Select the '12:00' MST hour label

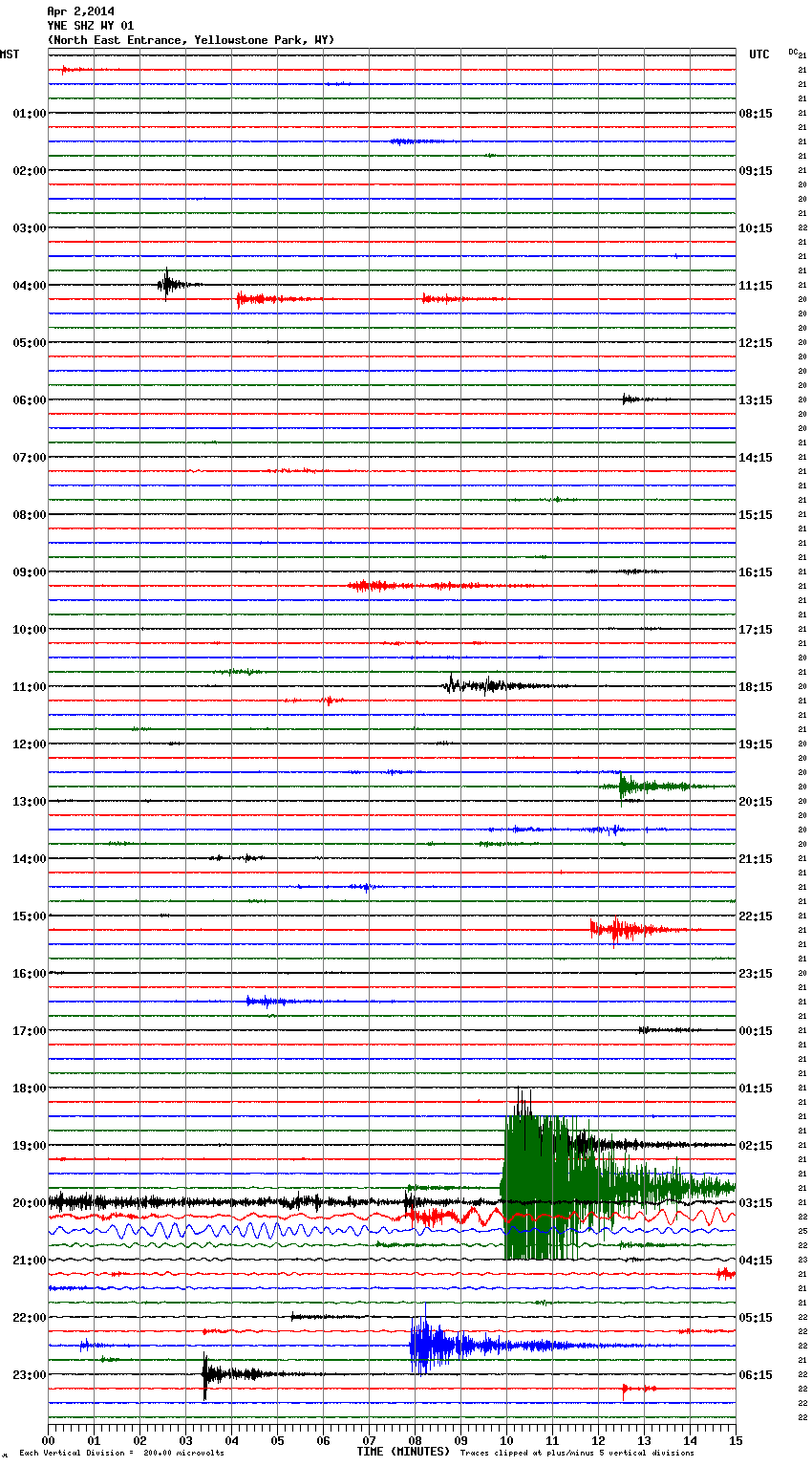coord(30,744)
